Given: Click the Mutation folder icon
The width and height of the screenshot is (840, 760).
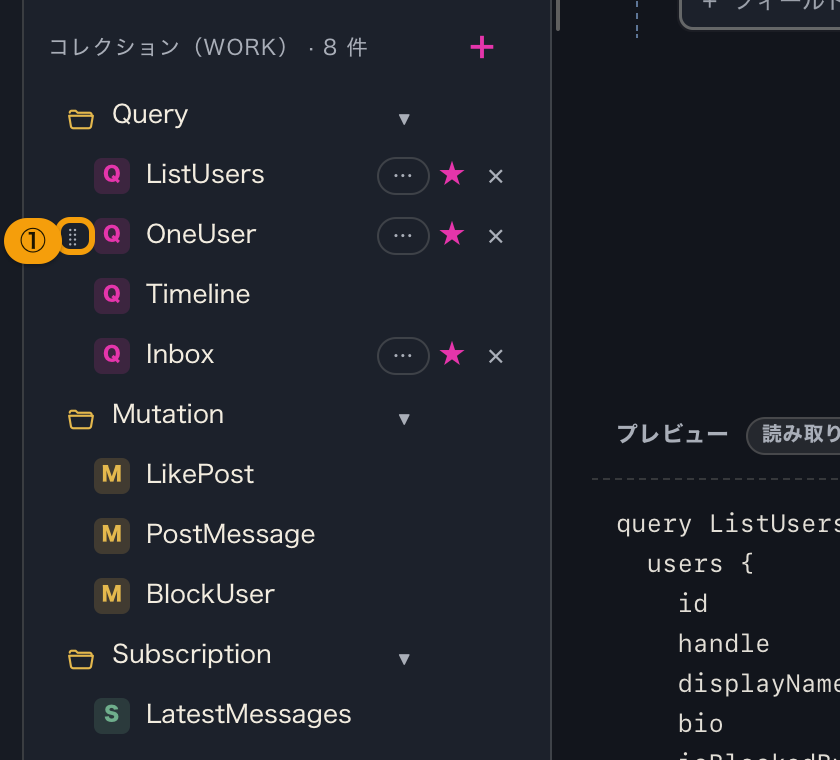Looking at the screenshot, I should click(81, 419).
